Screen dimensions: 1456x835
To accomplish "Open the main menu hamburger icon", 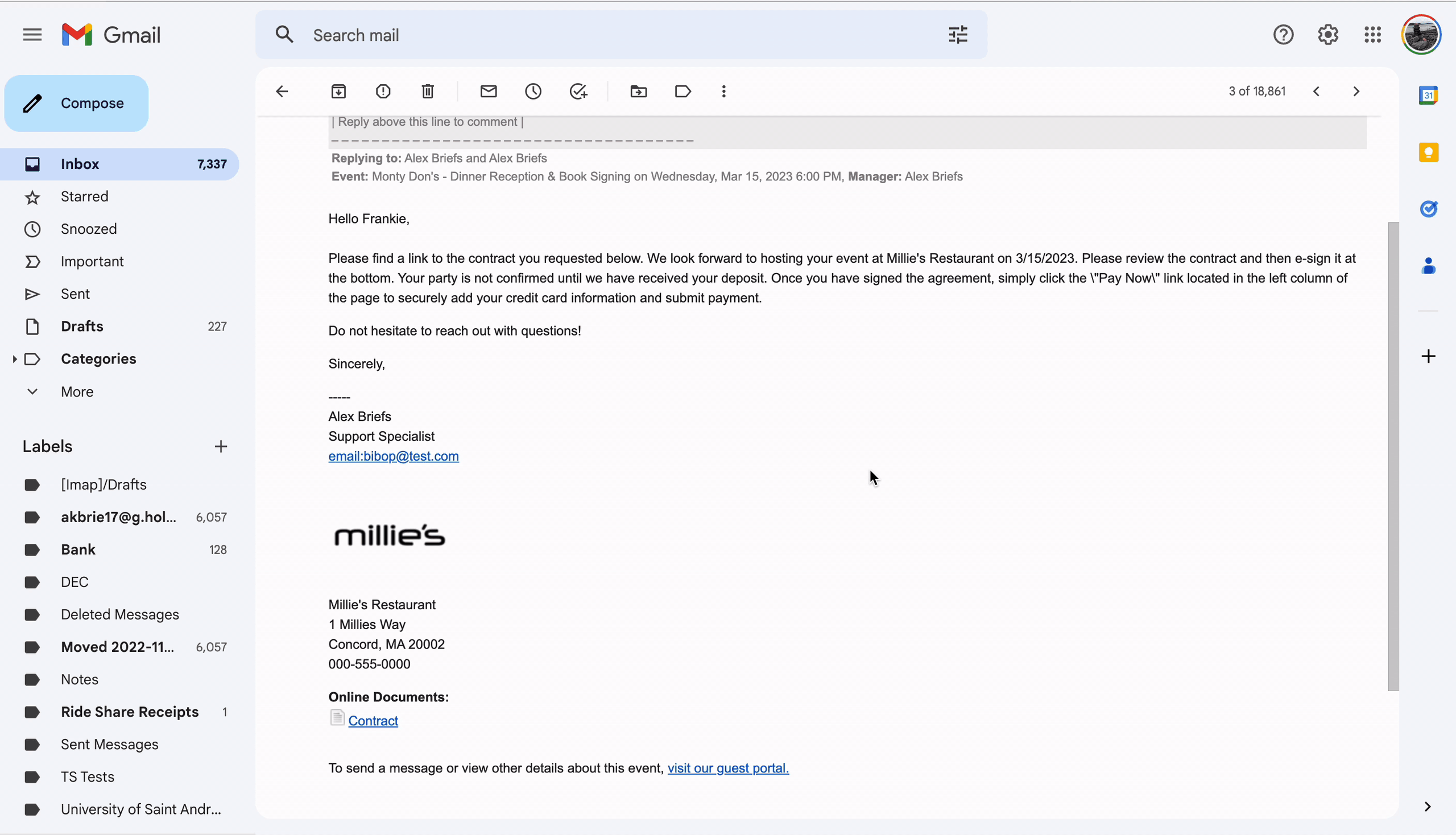I will tap(32, 35).
